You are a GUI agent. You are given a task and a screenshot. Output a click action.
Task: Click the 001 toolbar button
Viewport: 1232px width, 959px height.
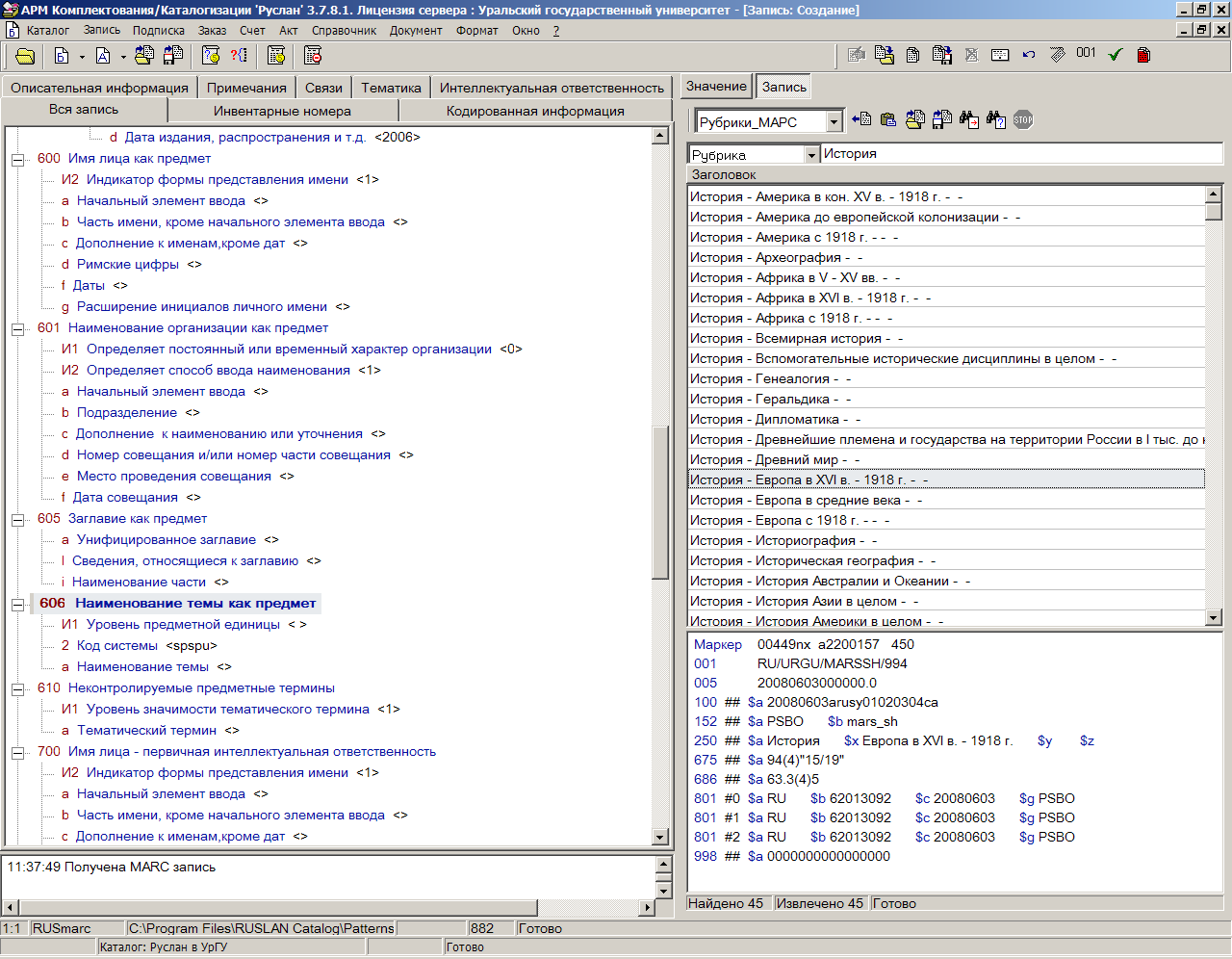1086,54
